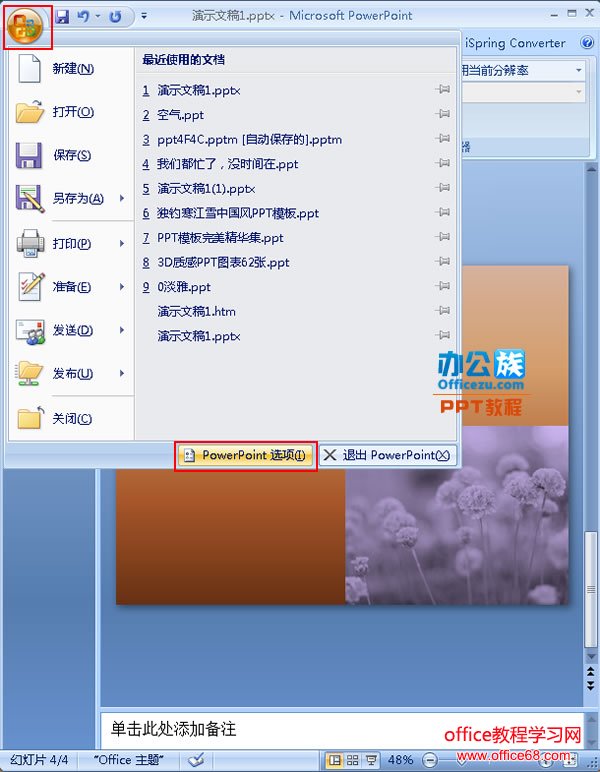Click the spell check icon in status bar
This screenshot has height=772, width=600.
[196, 760]
